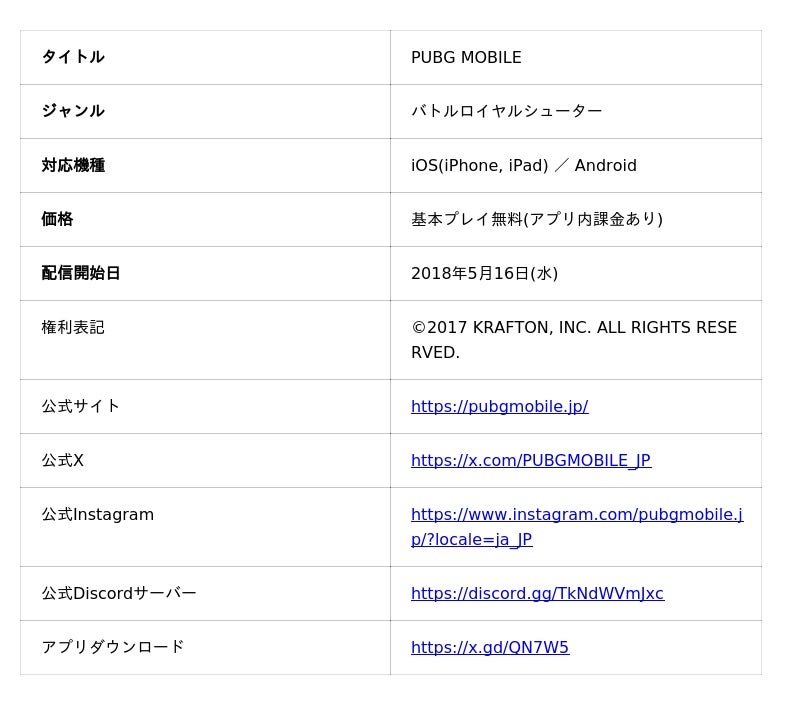Screen dimensions: 800x705
Task: Click the x.gd app download link
Action: pyautogui.click(x=489, y=647)
